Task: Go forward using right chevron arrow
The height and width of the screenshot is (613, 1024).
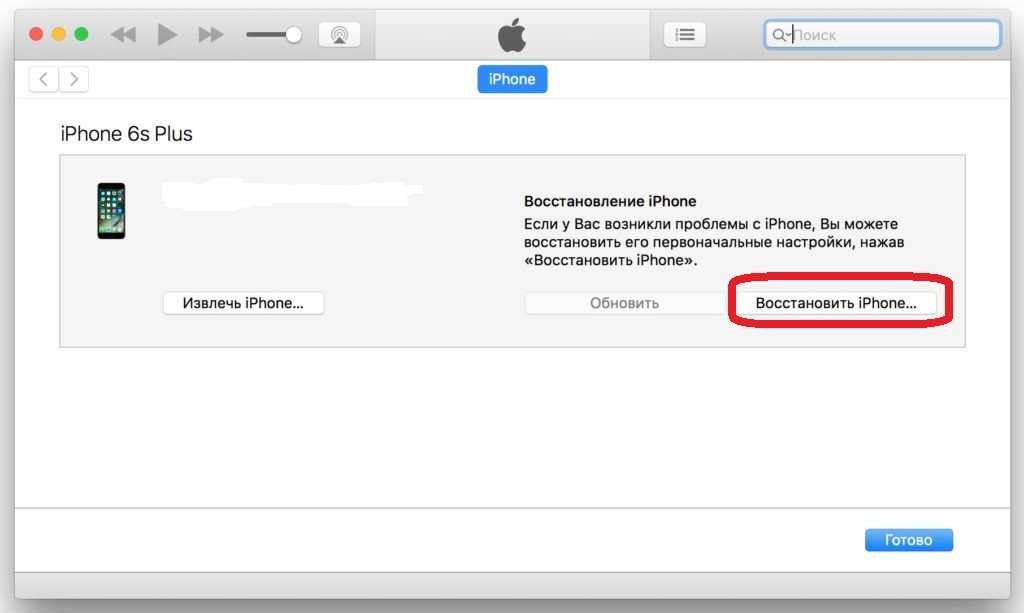Action: point(74,80)
